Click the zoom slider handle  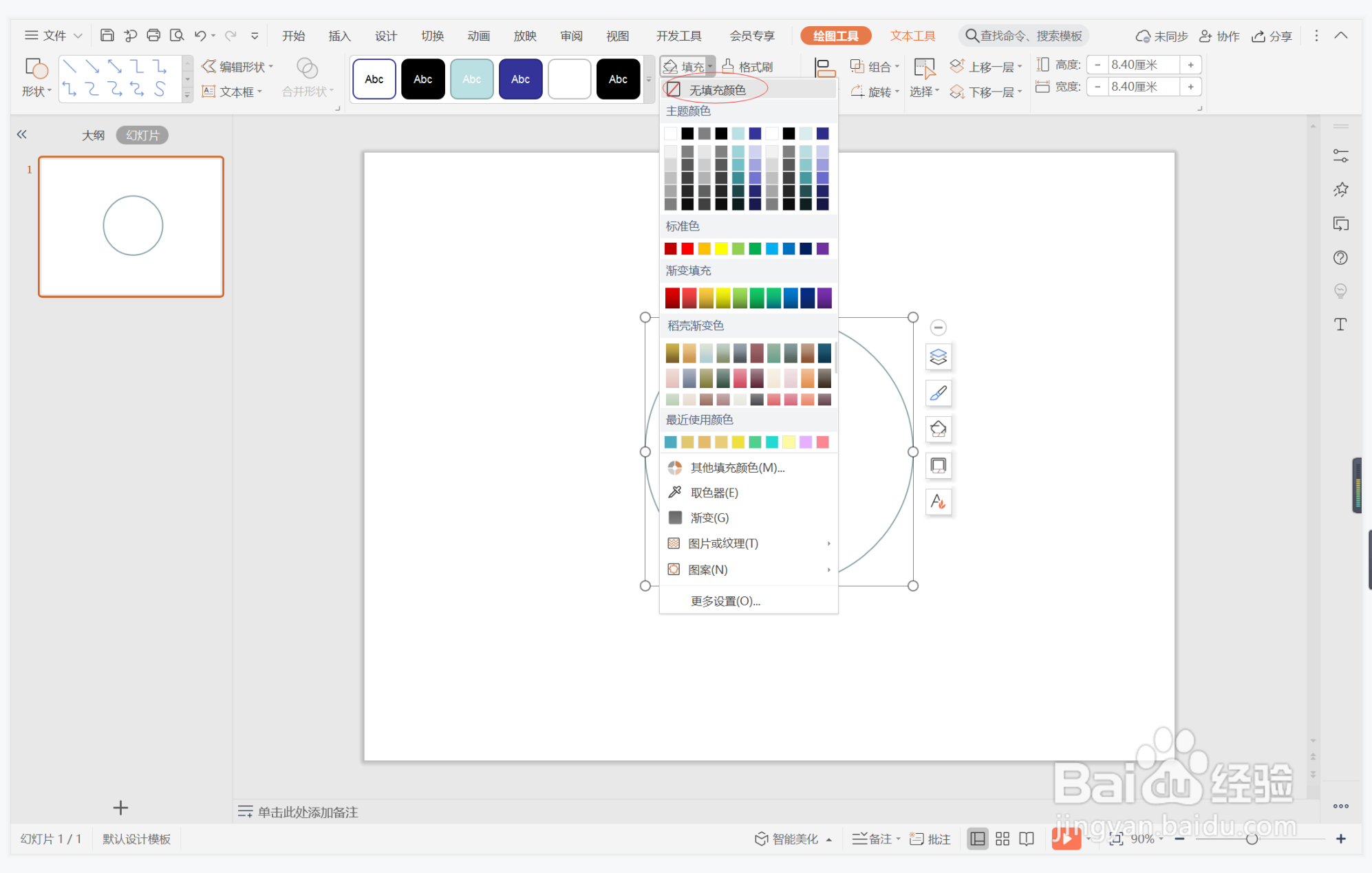[1252, 839]
